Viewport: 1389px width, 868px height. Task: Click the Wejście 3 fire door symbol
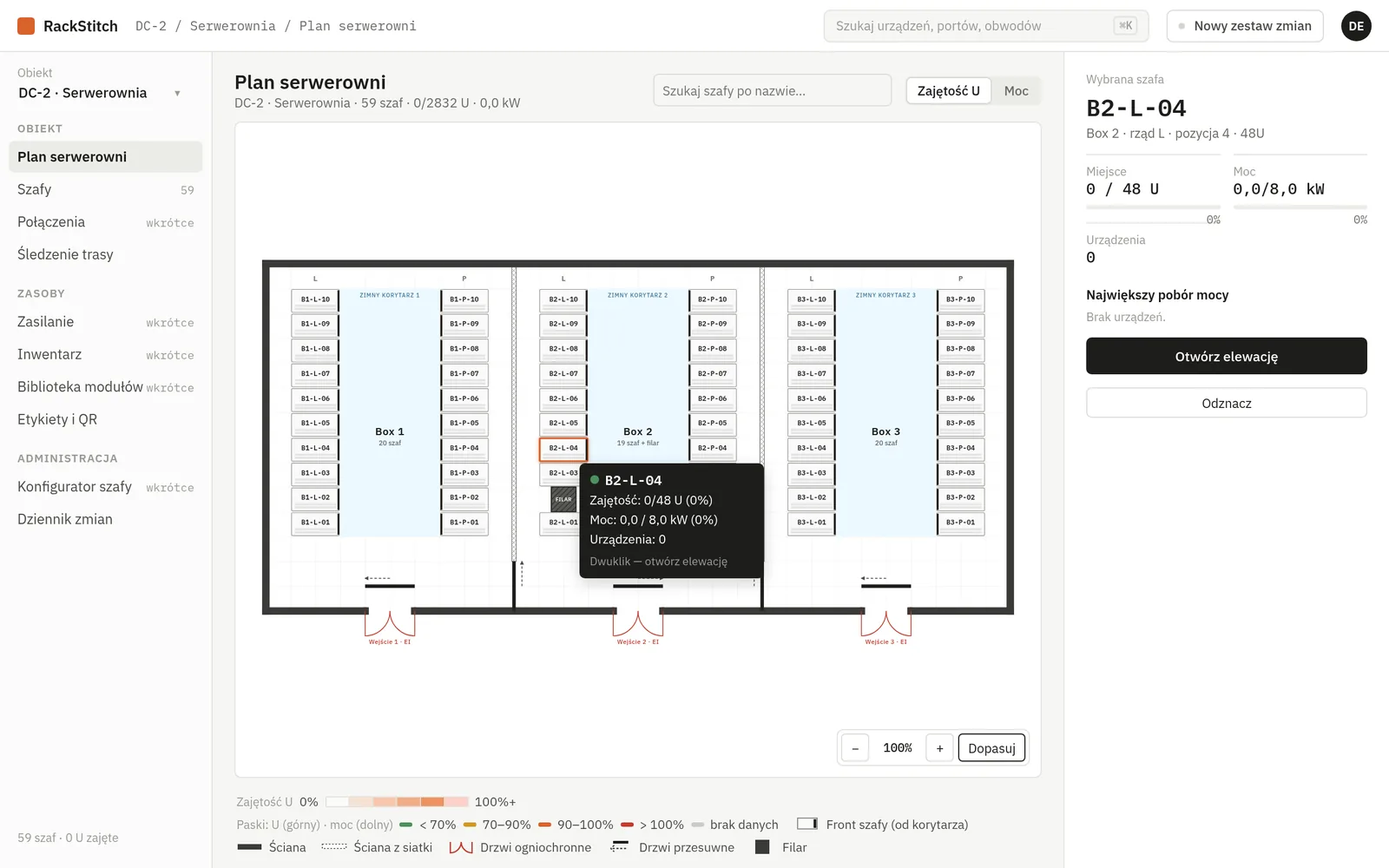pos(886,623)
